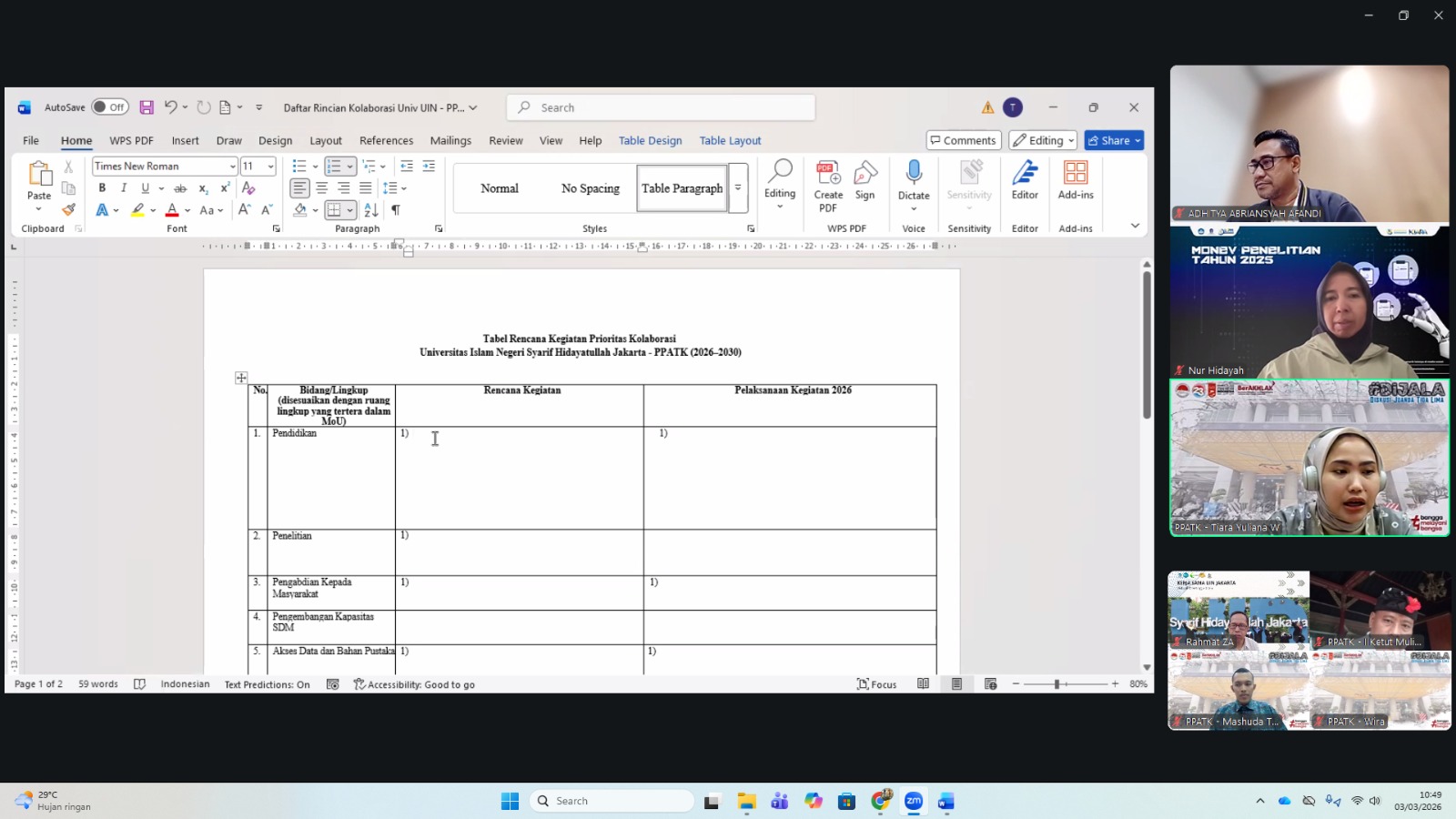This screenshot has height=819, width=1456.
Task: Expand the Styles gallery
Action: 738,188
